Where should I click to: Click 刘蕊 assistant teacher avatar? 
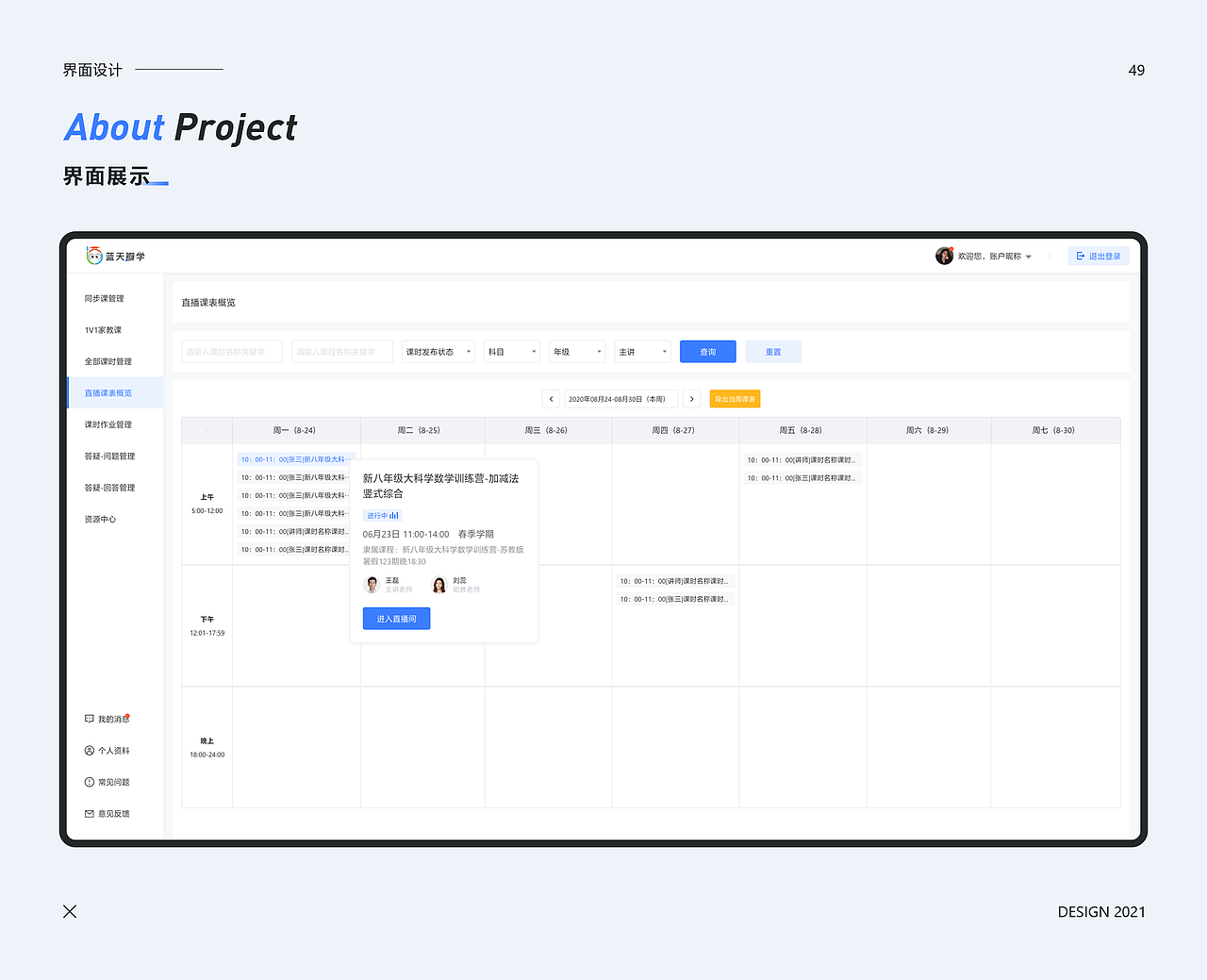[x=439, y=585]
